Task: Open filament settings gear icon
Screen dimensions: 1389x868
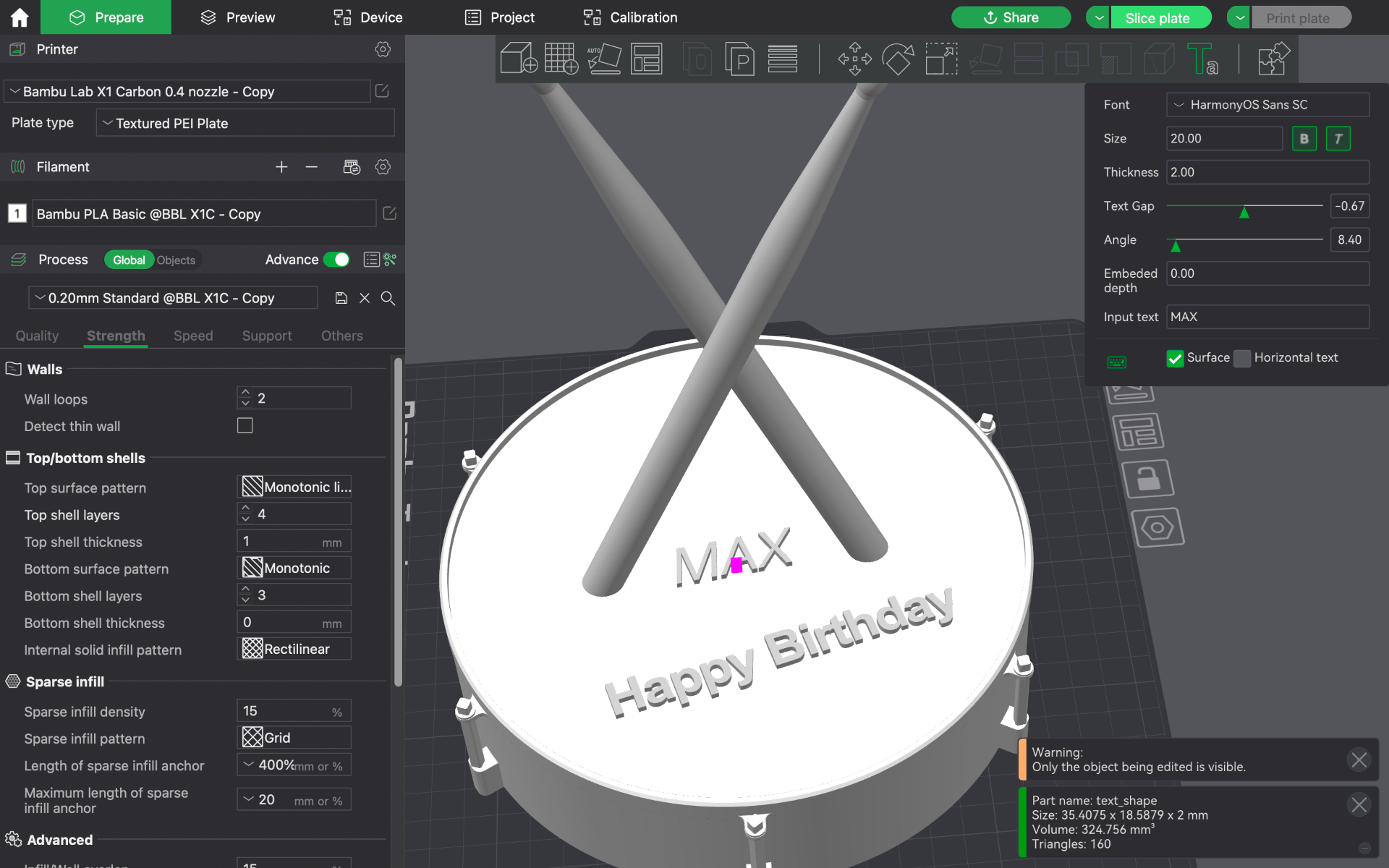Action: click(x=383, y=167)
